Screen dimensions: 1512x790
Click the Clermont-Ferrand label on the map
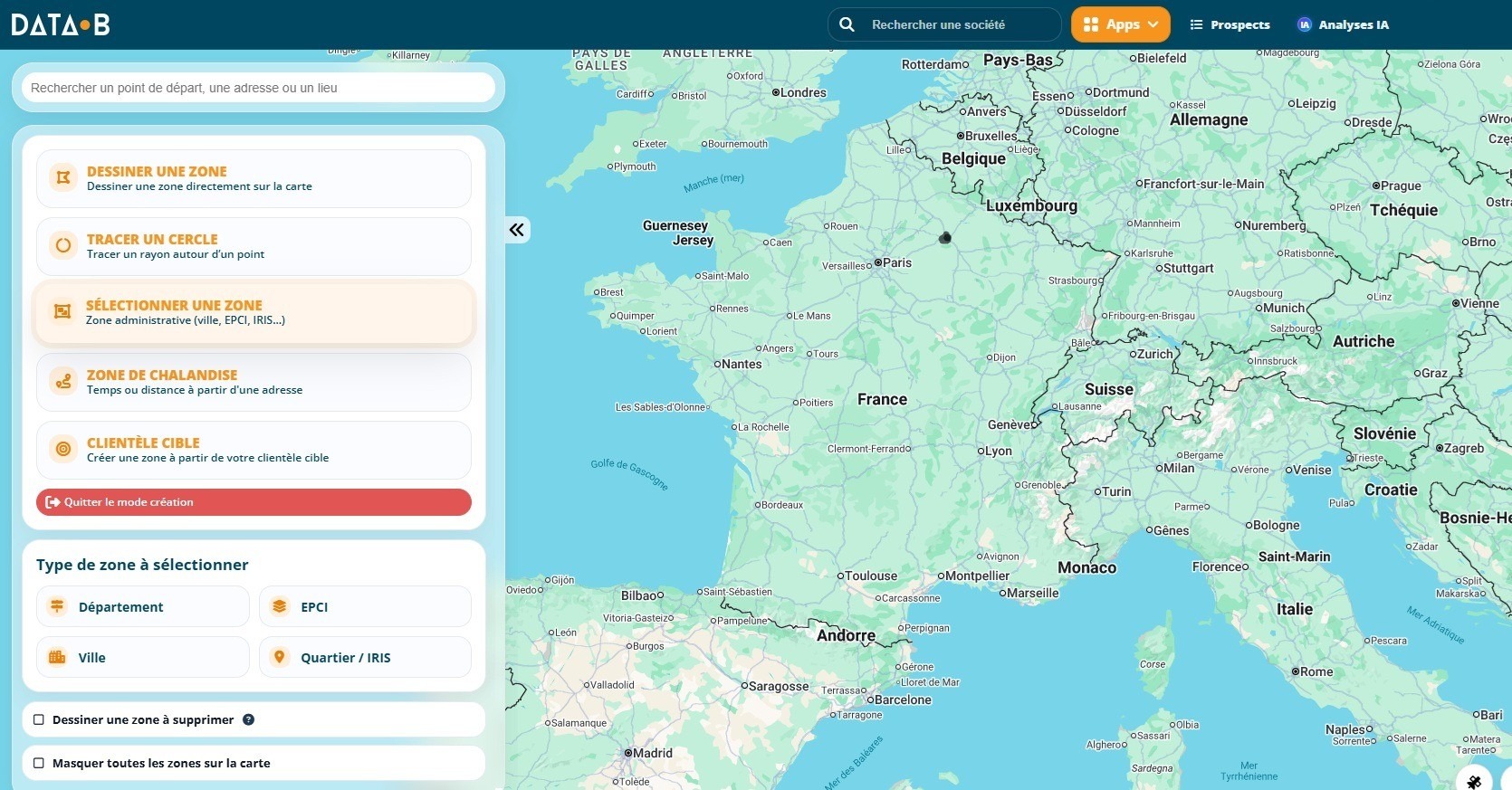click(x=866, y=449)
